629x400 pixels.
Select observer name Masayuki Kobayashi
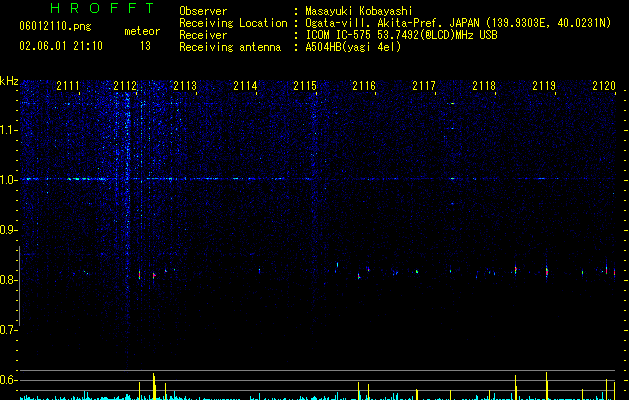point(359,11)
